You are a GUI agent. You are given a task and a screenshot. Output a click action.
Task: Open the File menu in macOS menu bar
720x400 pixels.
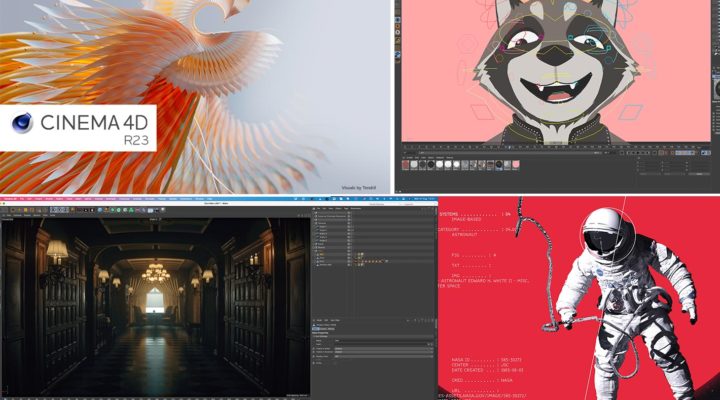coord(22,199)
